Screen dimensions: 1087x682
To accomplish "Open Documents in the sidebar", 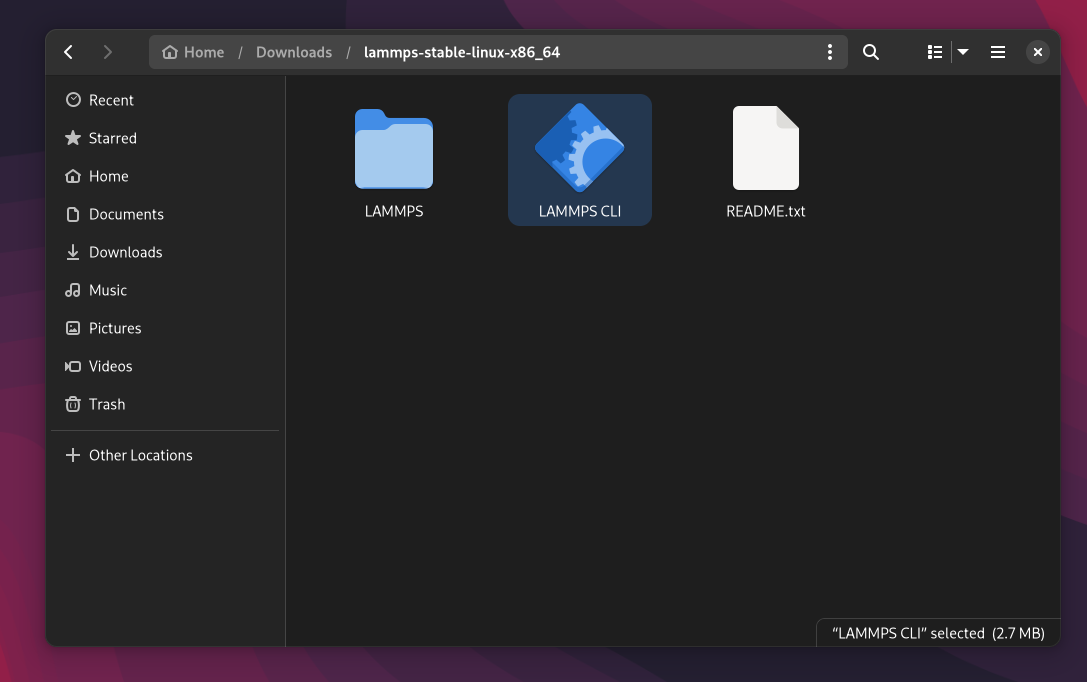I will click(166, 214).
